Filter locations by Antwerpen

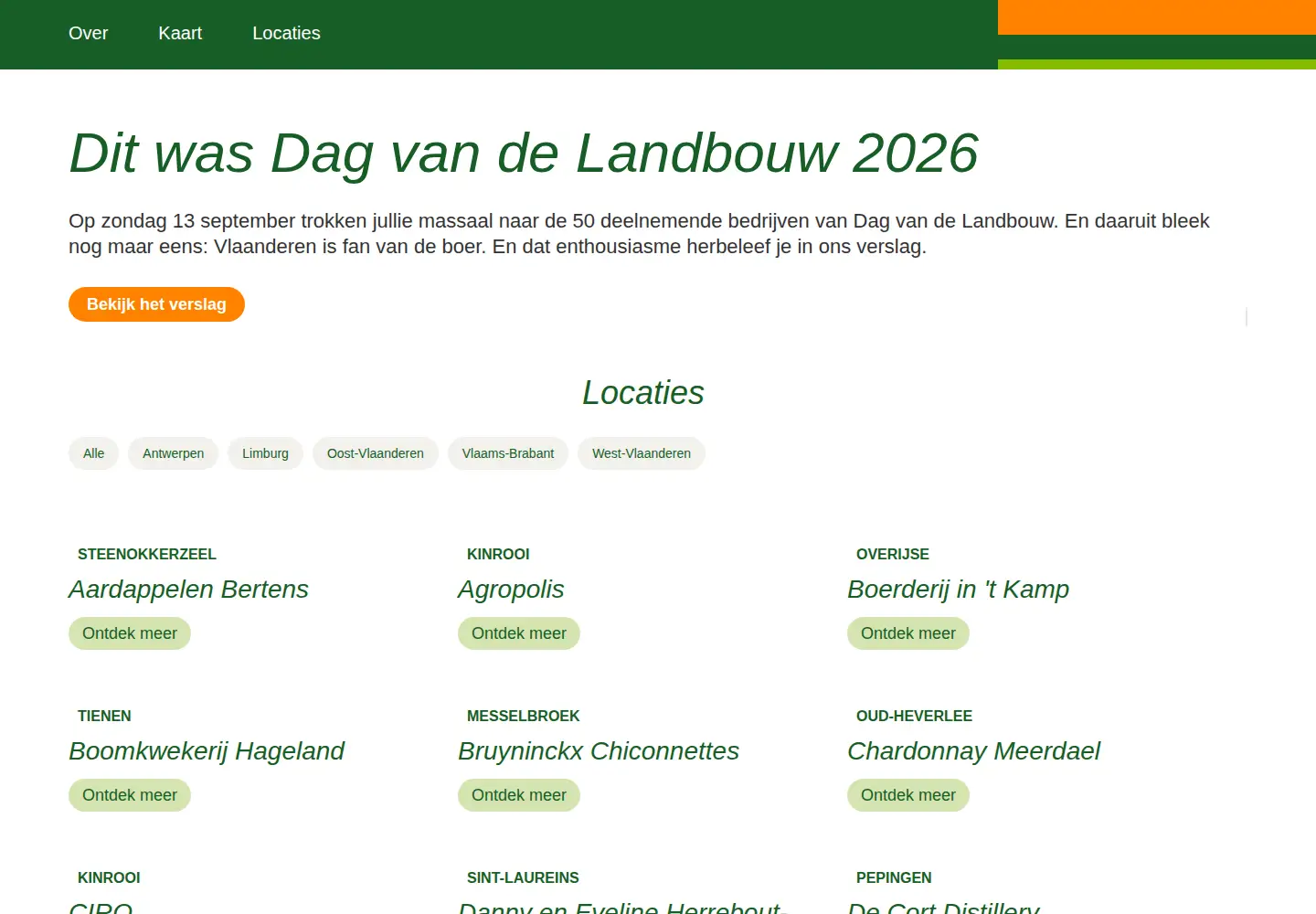point(173,453)
